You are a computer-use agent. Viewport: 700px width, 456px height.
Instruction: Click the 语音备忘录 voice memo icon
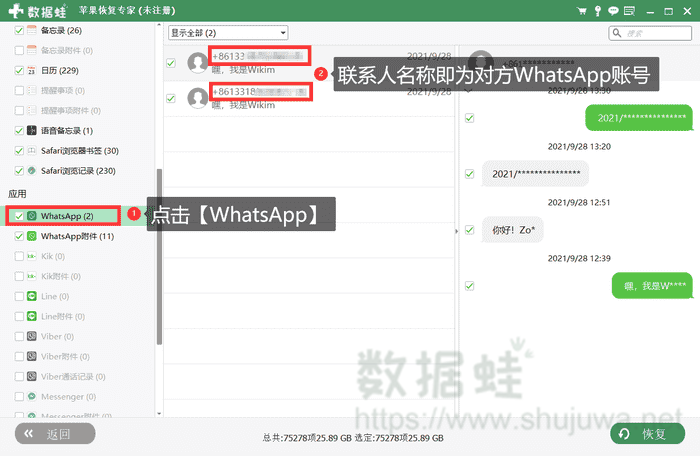[x=32, y=130]
